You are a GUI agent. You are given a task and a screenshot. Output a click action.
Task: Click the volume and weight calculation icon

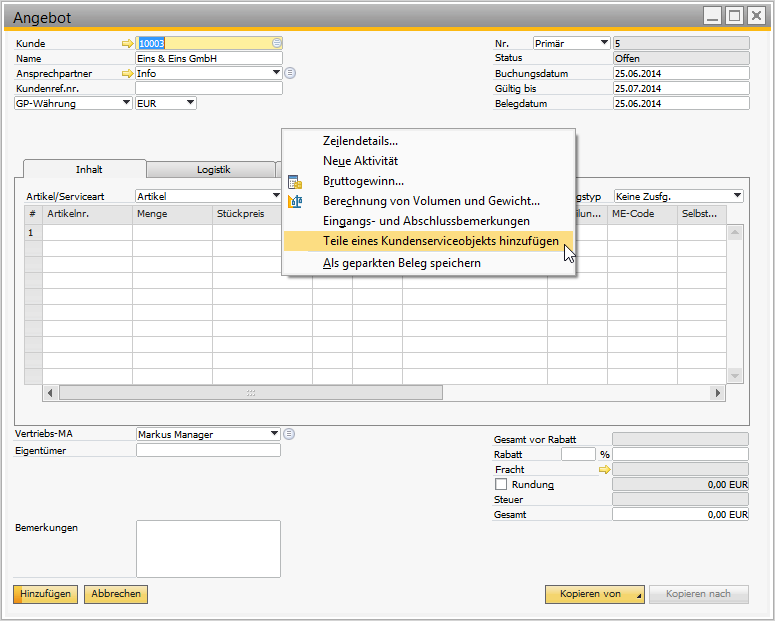[x=295, y=201]
